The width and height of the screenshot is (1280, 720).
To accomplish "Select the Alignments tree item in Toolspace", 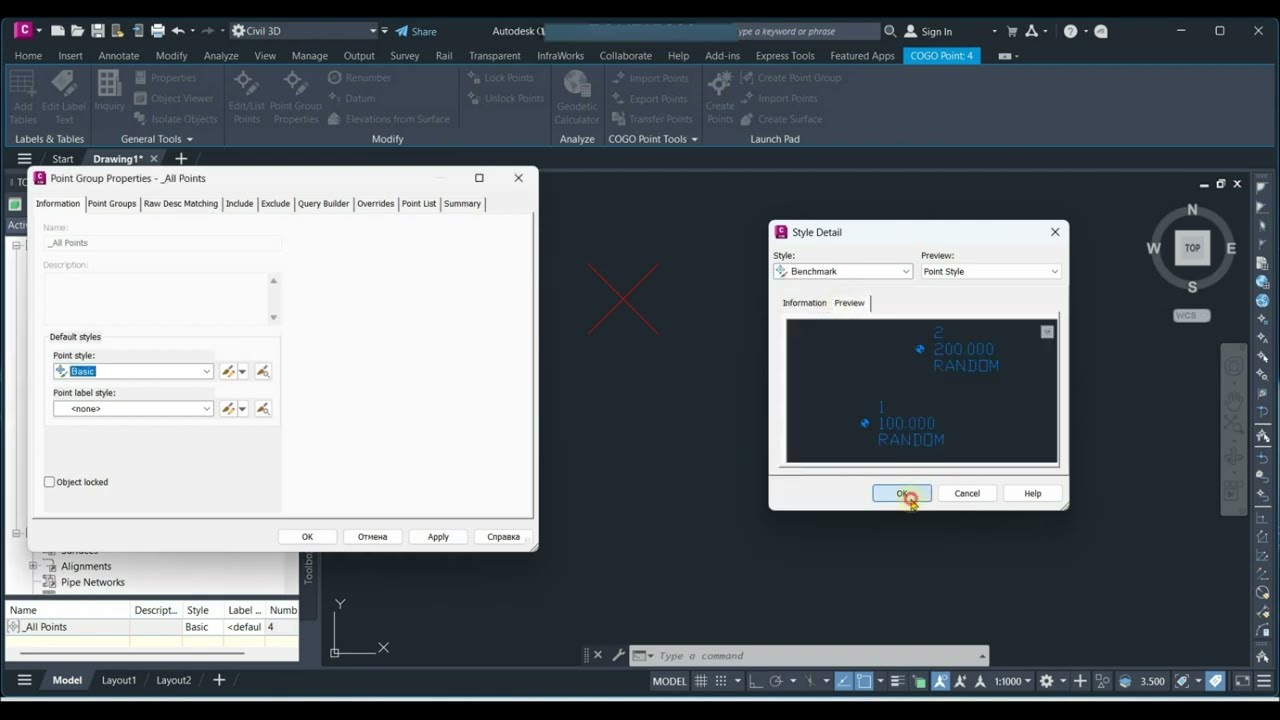I will click(x=86, y=566).
